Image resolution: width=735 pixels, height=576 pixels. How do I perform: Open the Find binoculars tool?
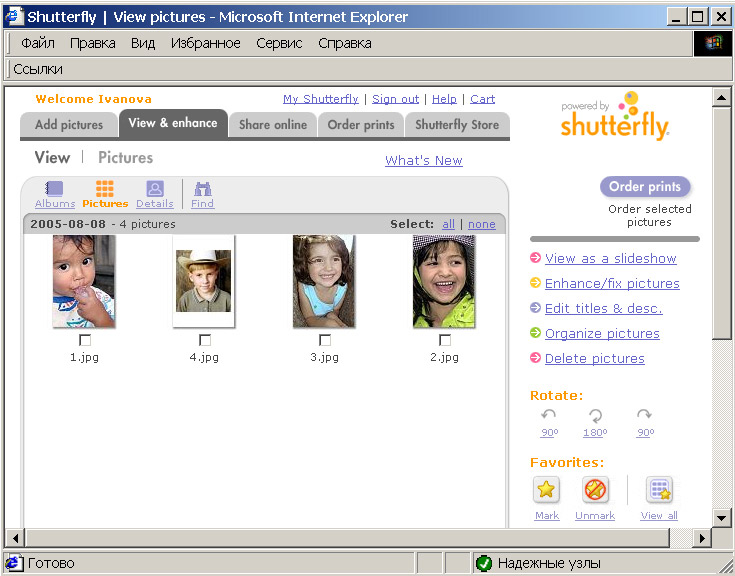[x=202, y=188]
